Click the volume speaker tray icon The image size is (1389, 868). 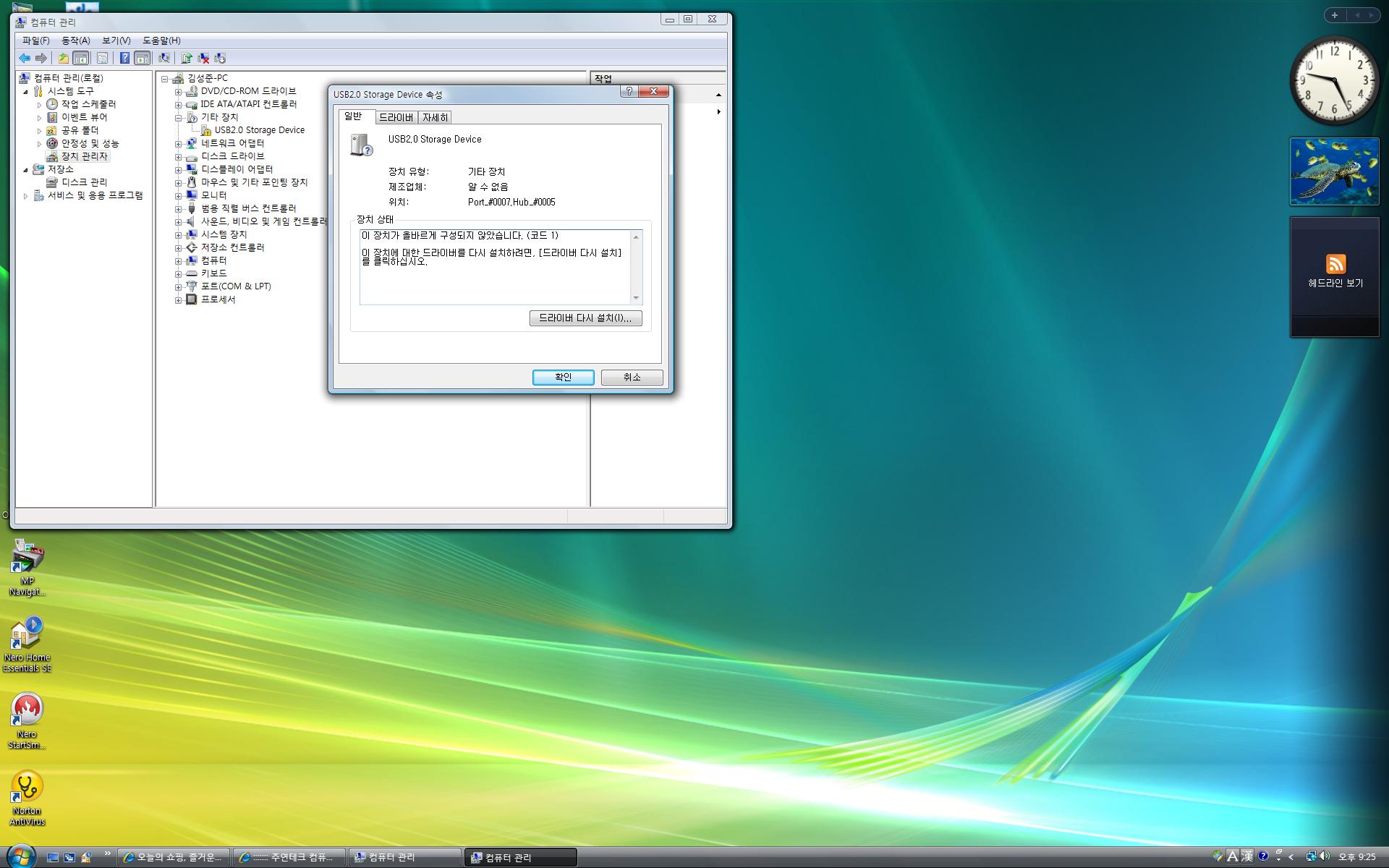coord(1325,856)
